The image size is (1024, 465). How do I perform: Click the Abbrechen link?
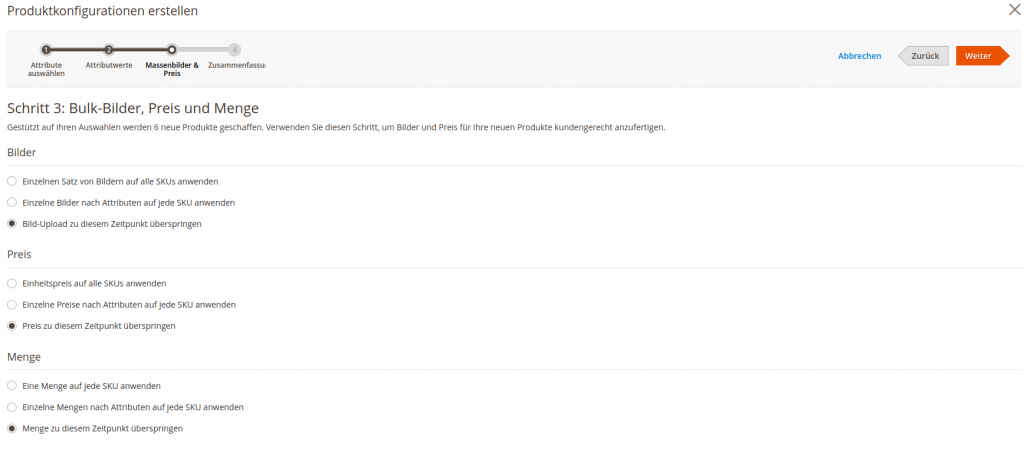coord(859,56)
